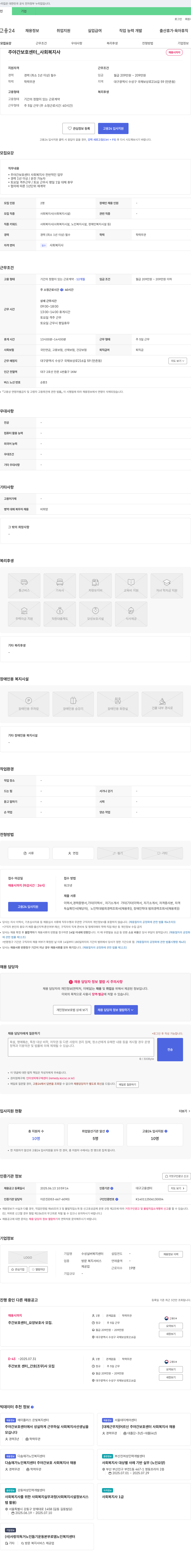Jump to the 기업정보 section tab
Viewport: 191px width, 1568px height.
(183, 43)
